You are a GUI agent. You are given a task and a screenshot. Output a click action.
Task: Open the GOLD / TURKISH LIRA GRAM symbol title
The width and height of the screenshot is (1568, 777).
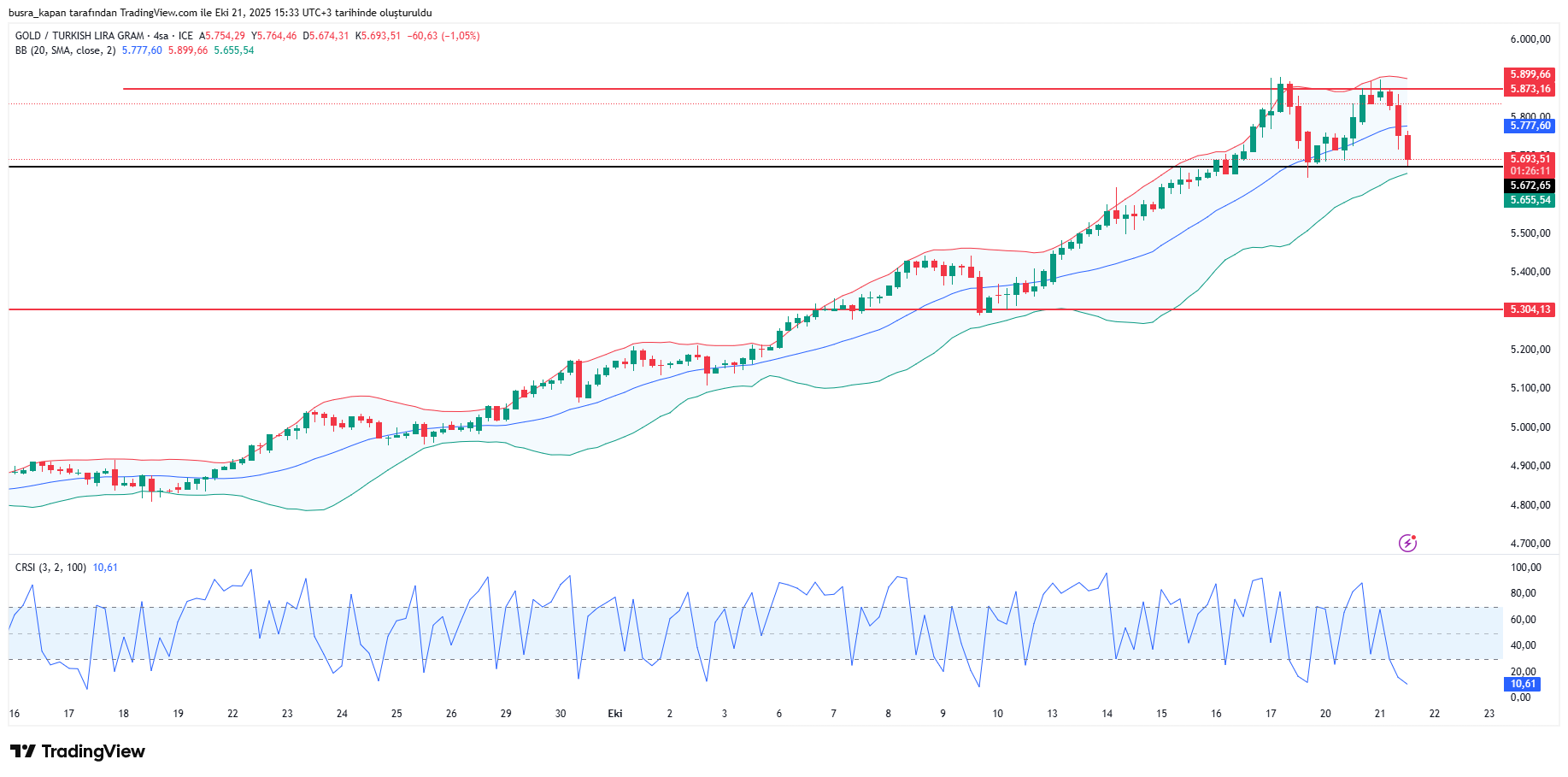(79, 36)
